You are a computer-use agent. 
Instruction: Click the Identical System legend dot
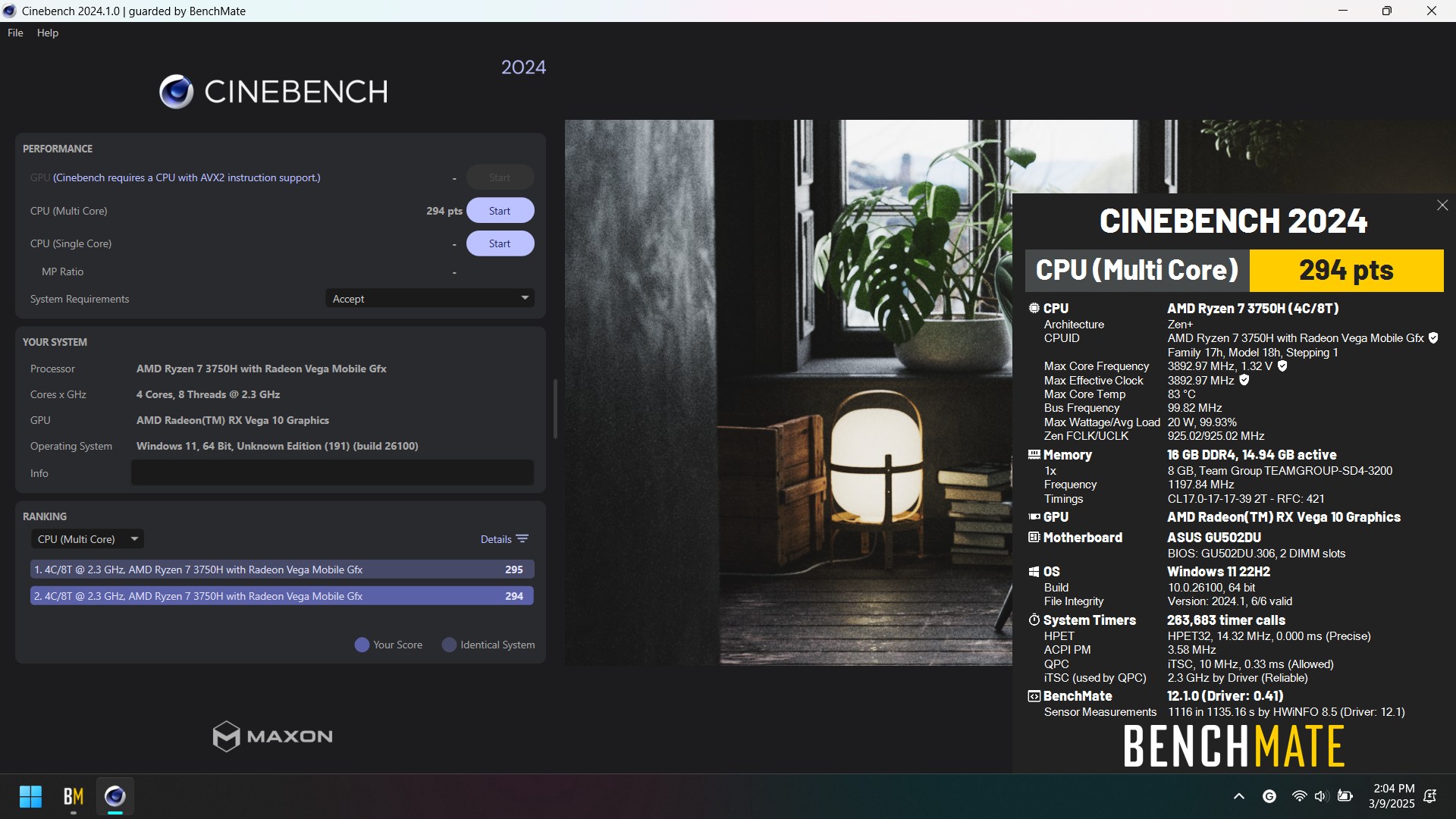(x=449, y=645)
